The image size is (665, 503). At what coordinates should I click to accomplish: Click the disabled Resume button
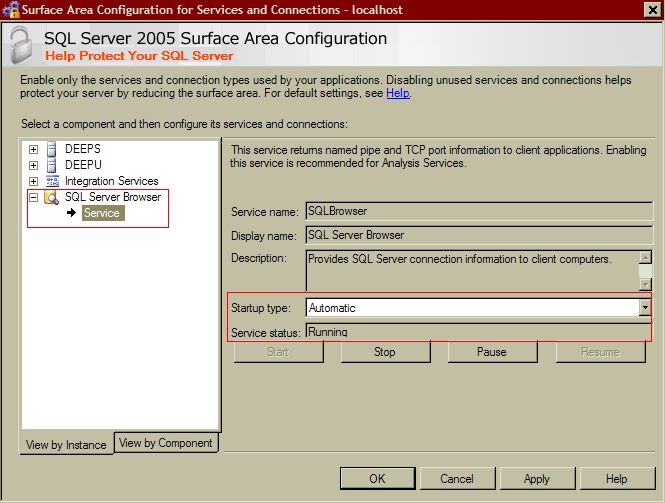(601, 352)
